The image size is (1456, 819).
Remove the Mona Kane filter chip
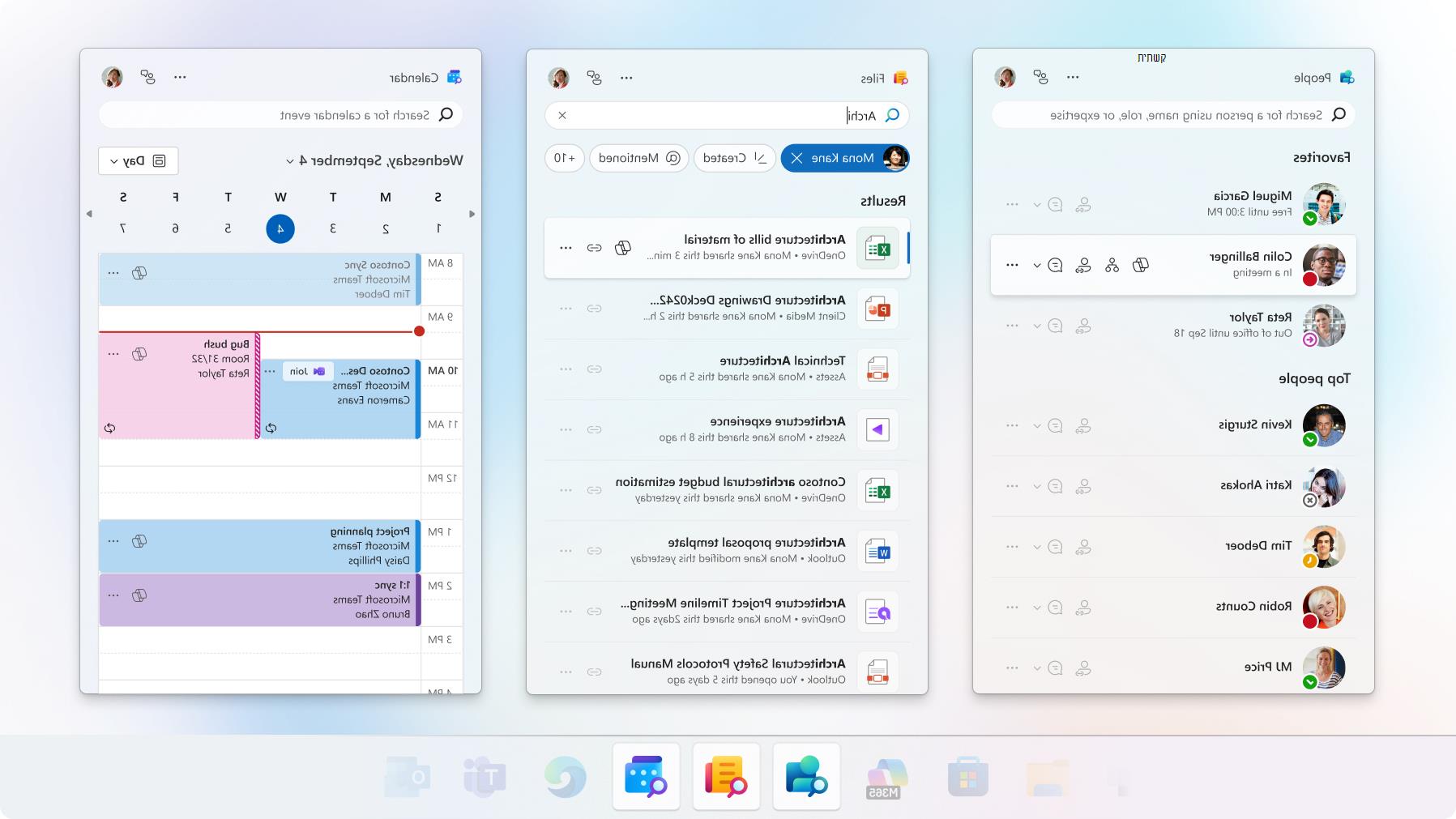pos(796,158)
